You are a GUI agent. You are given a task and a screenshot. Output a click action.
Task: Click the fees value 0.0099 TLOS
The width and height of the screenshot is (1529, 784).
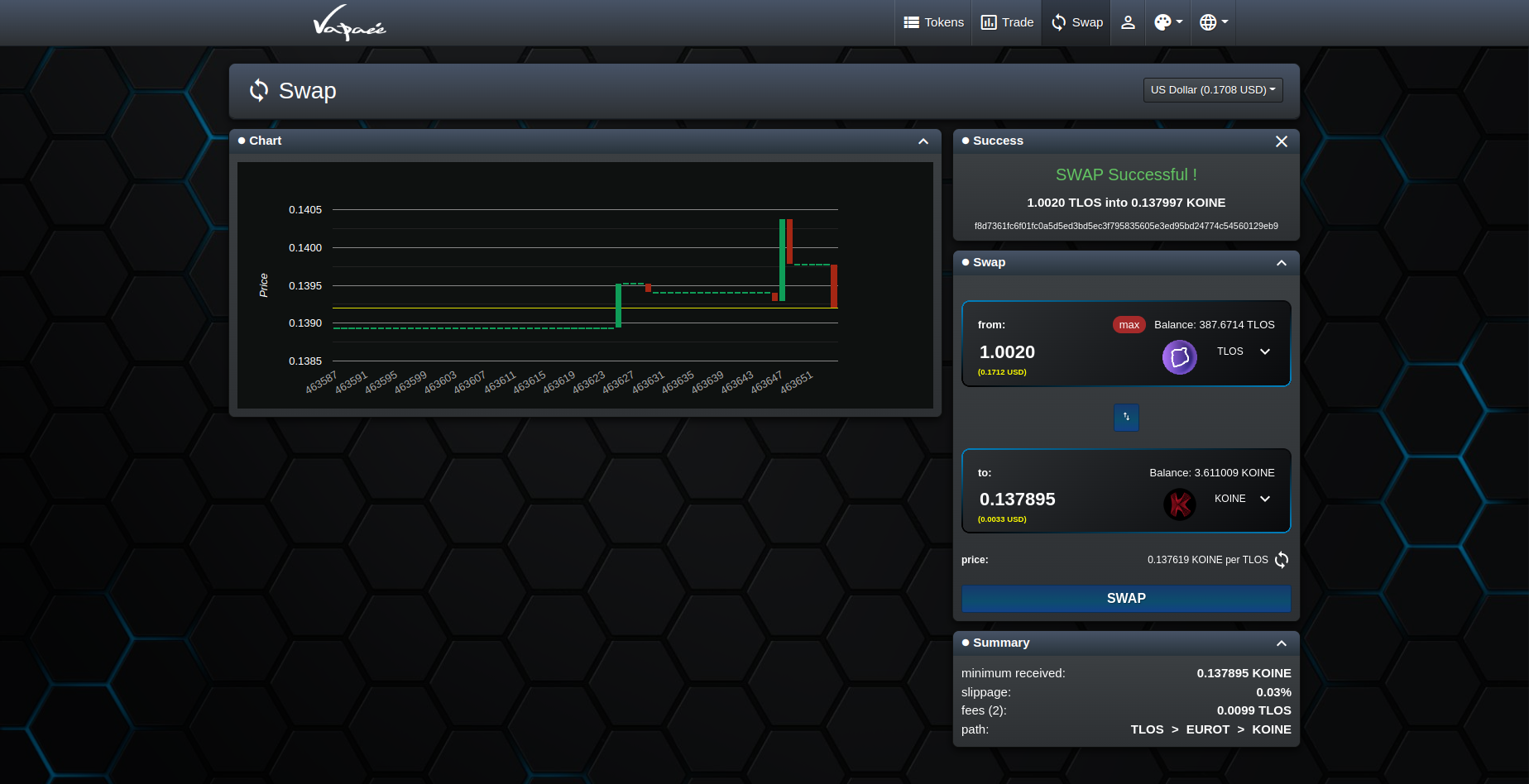pos(1254,710)
